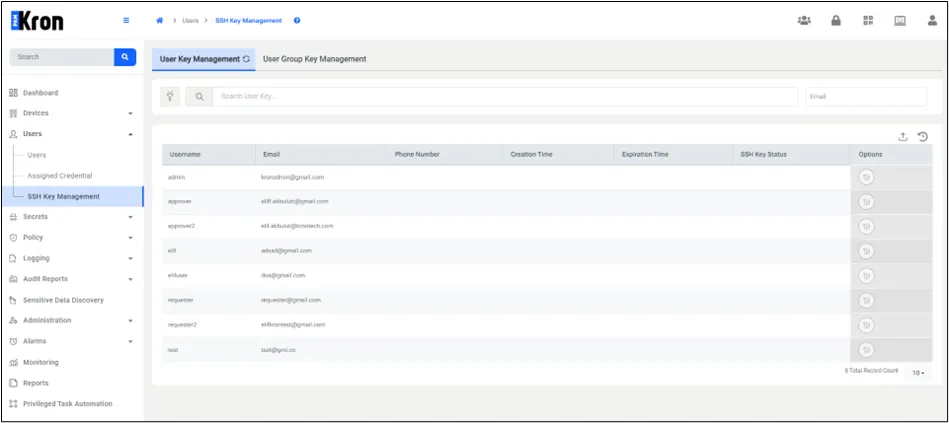This screenshot has width=949, height=423.
Task: Select SSH Key Management sidebar item
Action: 75,196
